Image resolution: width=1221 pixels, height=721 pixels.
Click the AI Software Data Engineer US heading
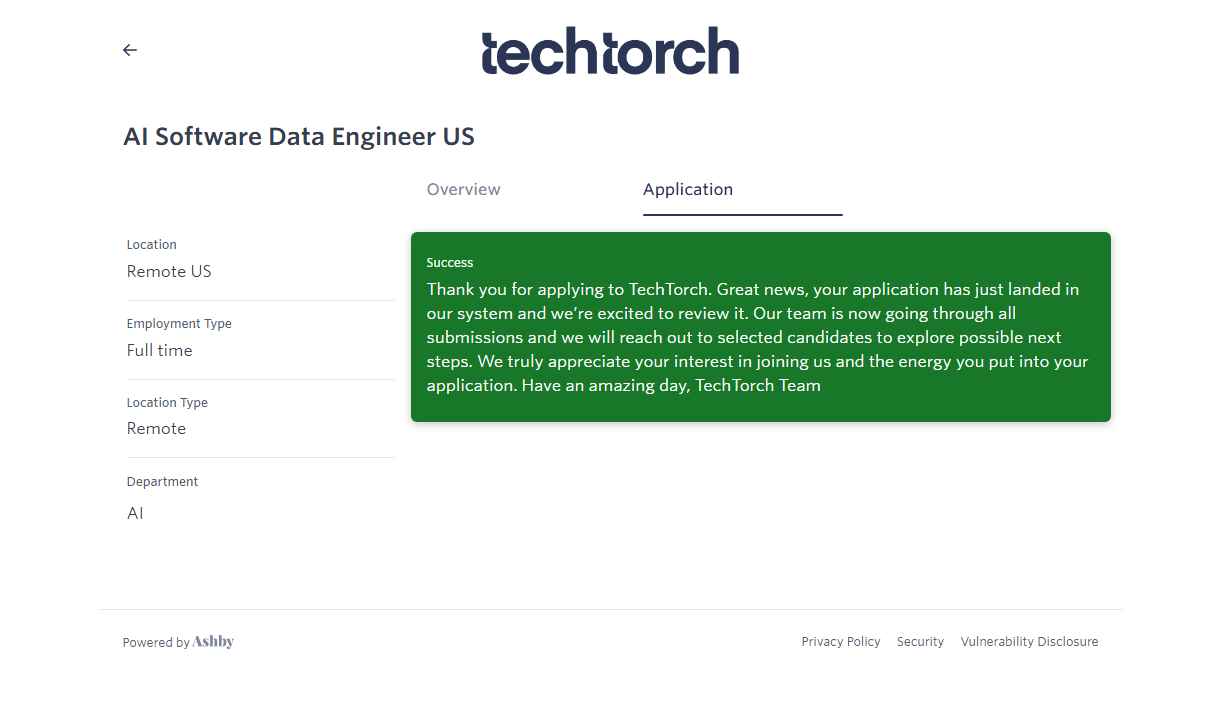pos(299,137)
